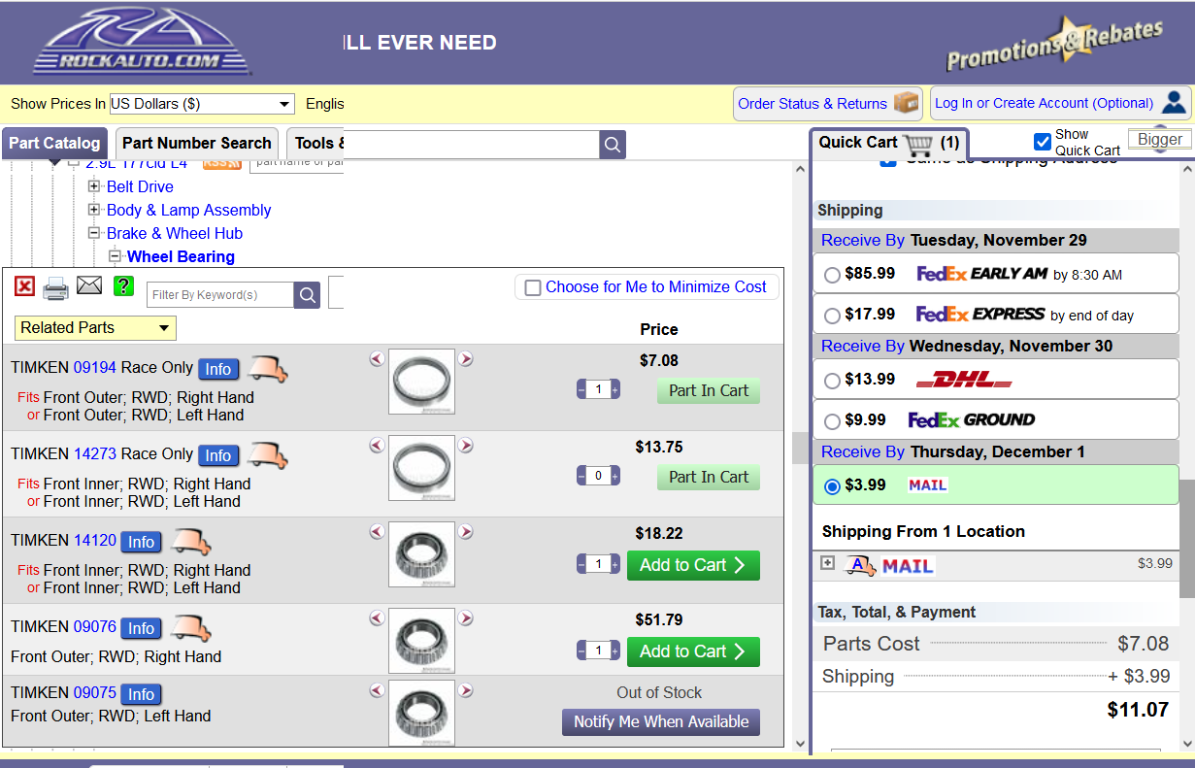
Task: Click Notify Me When Available button
Action: point(661,722)
